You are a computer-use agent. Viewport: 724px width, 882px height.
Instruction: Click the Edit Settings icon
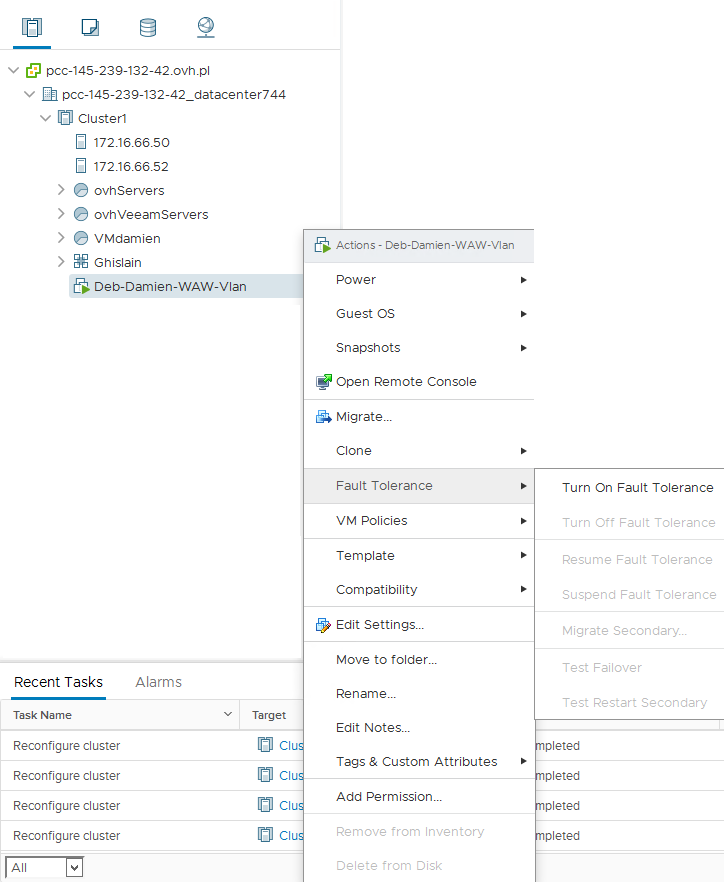click(323, 625)
